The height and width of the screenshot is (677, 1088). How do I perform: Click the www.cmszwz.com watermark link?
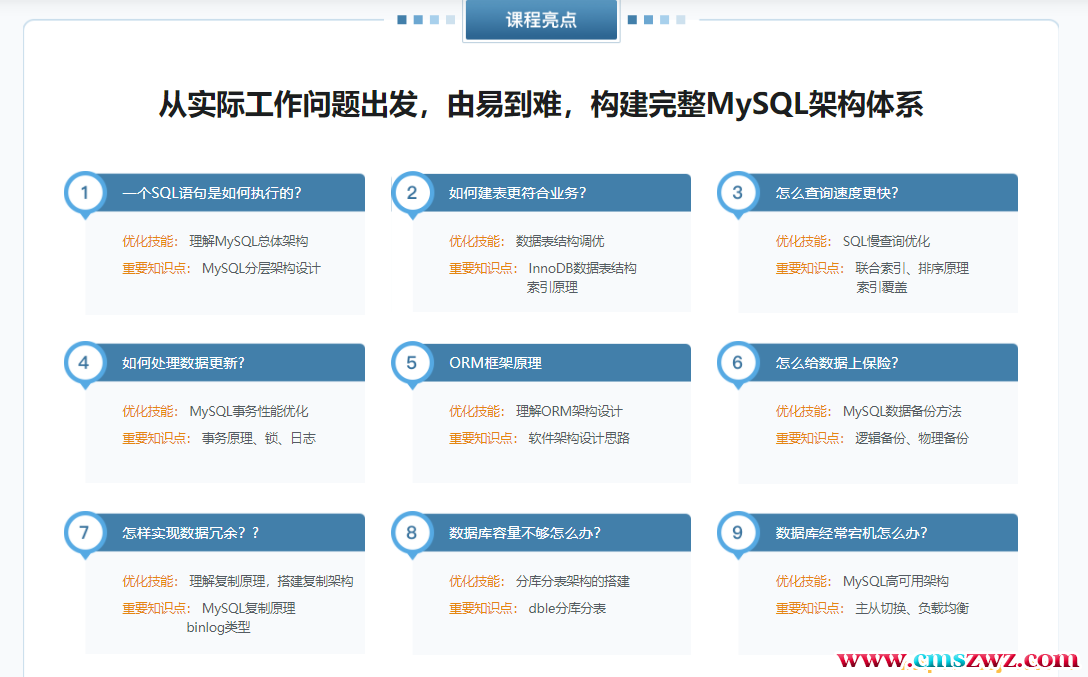pyautogui.click(x=957, y=660)
